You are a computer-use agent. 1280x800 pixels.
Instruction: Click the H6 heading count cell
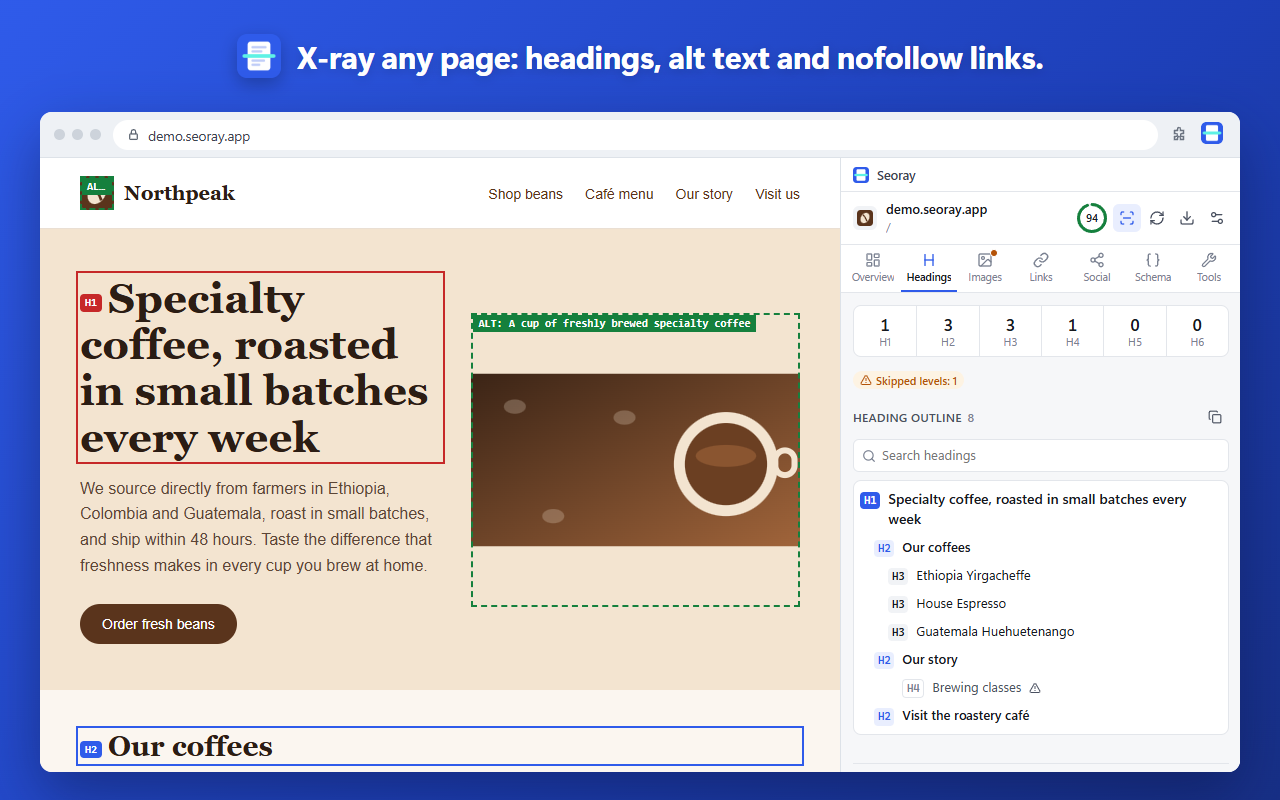point(1197,331)
